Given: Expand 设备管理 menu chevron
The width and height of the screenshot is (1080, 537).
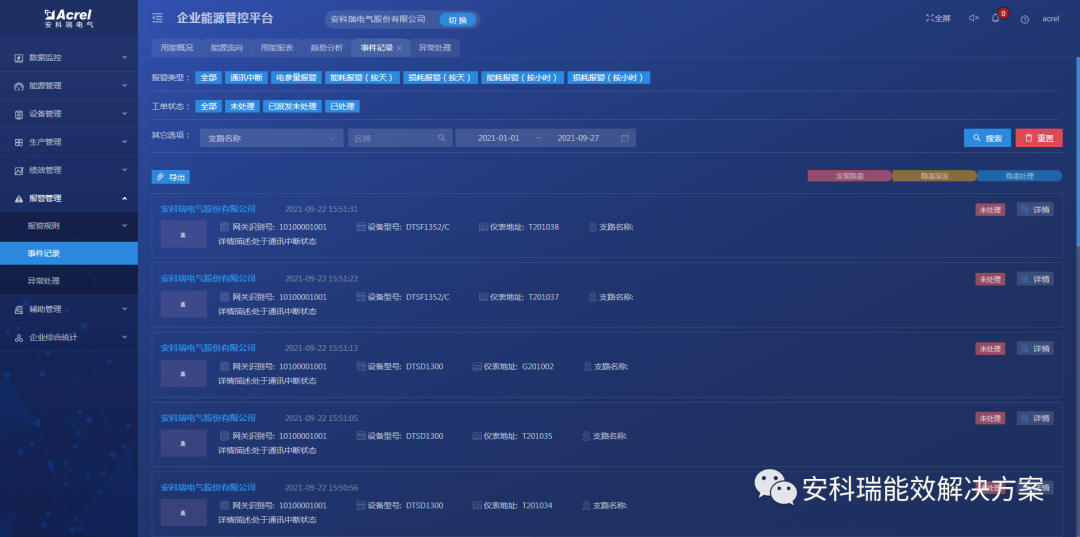Looking at the screenshot, I should (x=125, y=114).
